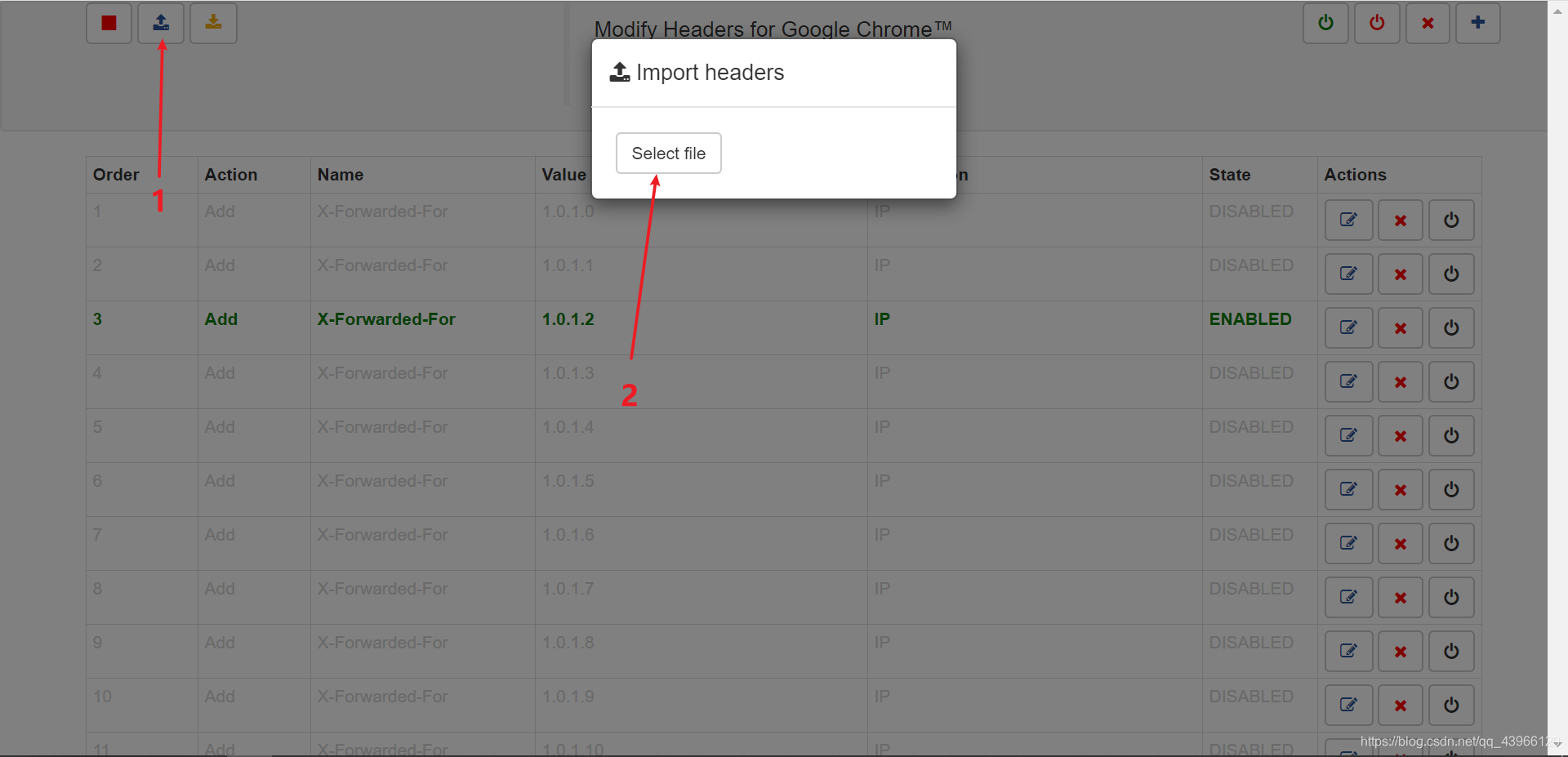The height and width of the screenshot is (757, 1568).
Task: Toggle power for header row 1.0.1.1
Action: click(1451, 274)
